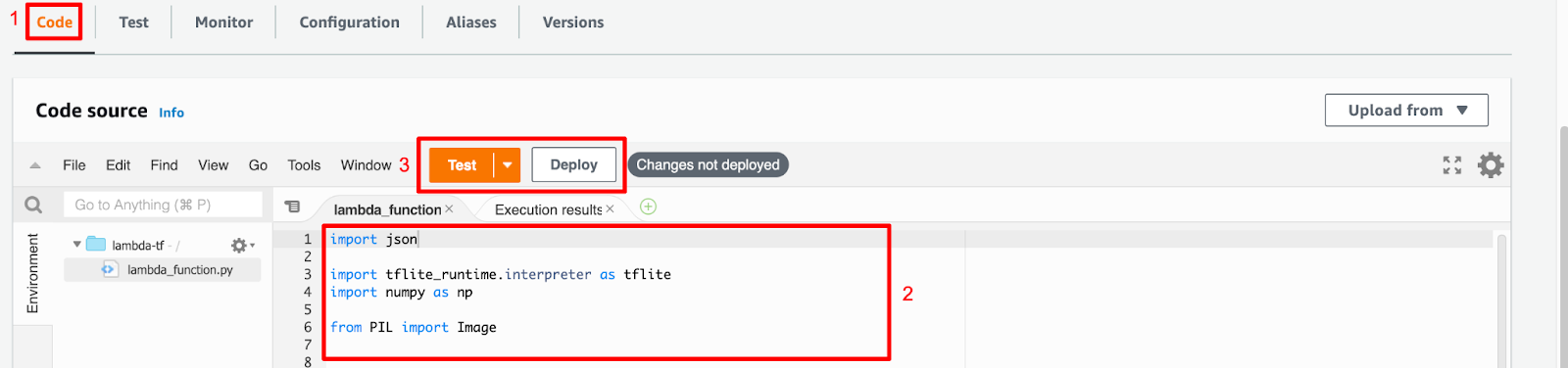
Task: Open editor preferences gear icon
Action: pyautogui.click(x=1491, y=165)
